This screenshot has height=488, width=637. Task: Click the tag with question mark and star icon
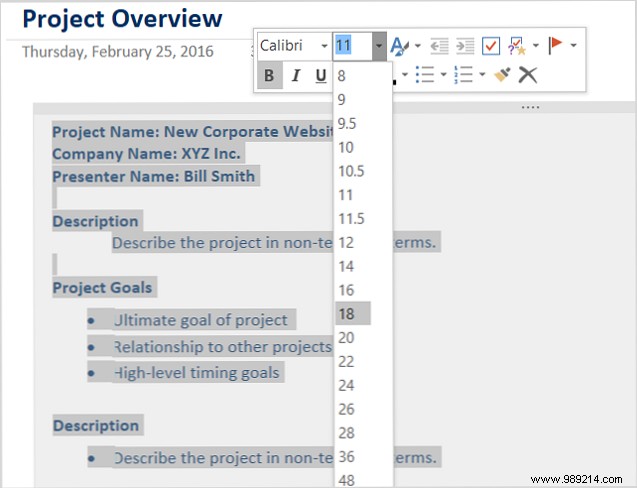click(x=517, y=46)
